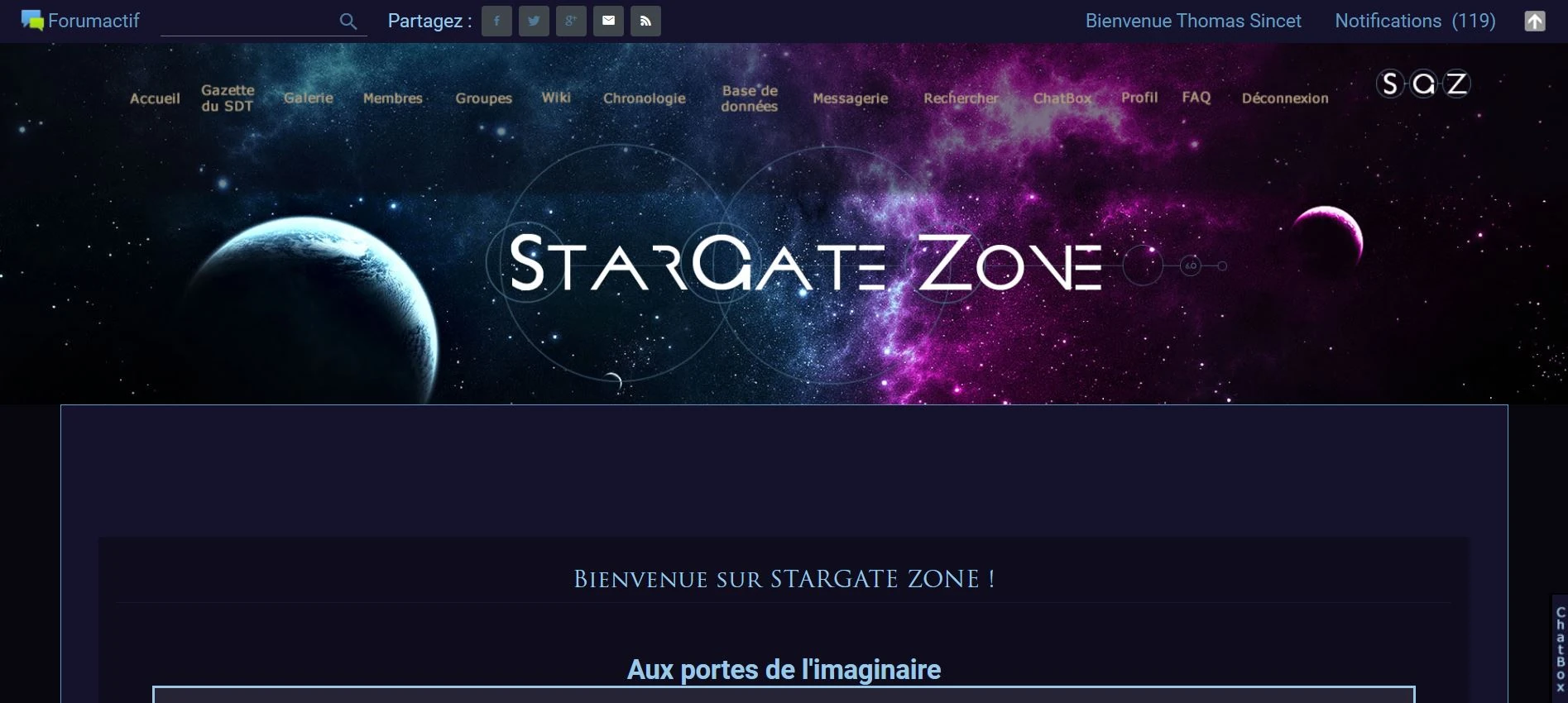The width and height of the screenshot is (1568, 703).
Task: Click the Twitter share icon
Action: [x=534, y=21]
